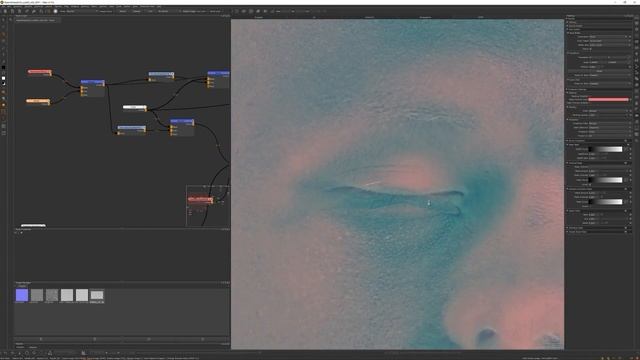This screenshot has width=640, height=360.
Task: Click the topmost grayscale gradient ramp in properties
Action: (606, 149)
